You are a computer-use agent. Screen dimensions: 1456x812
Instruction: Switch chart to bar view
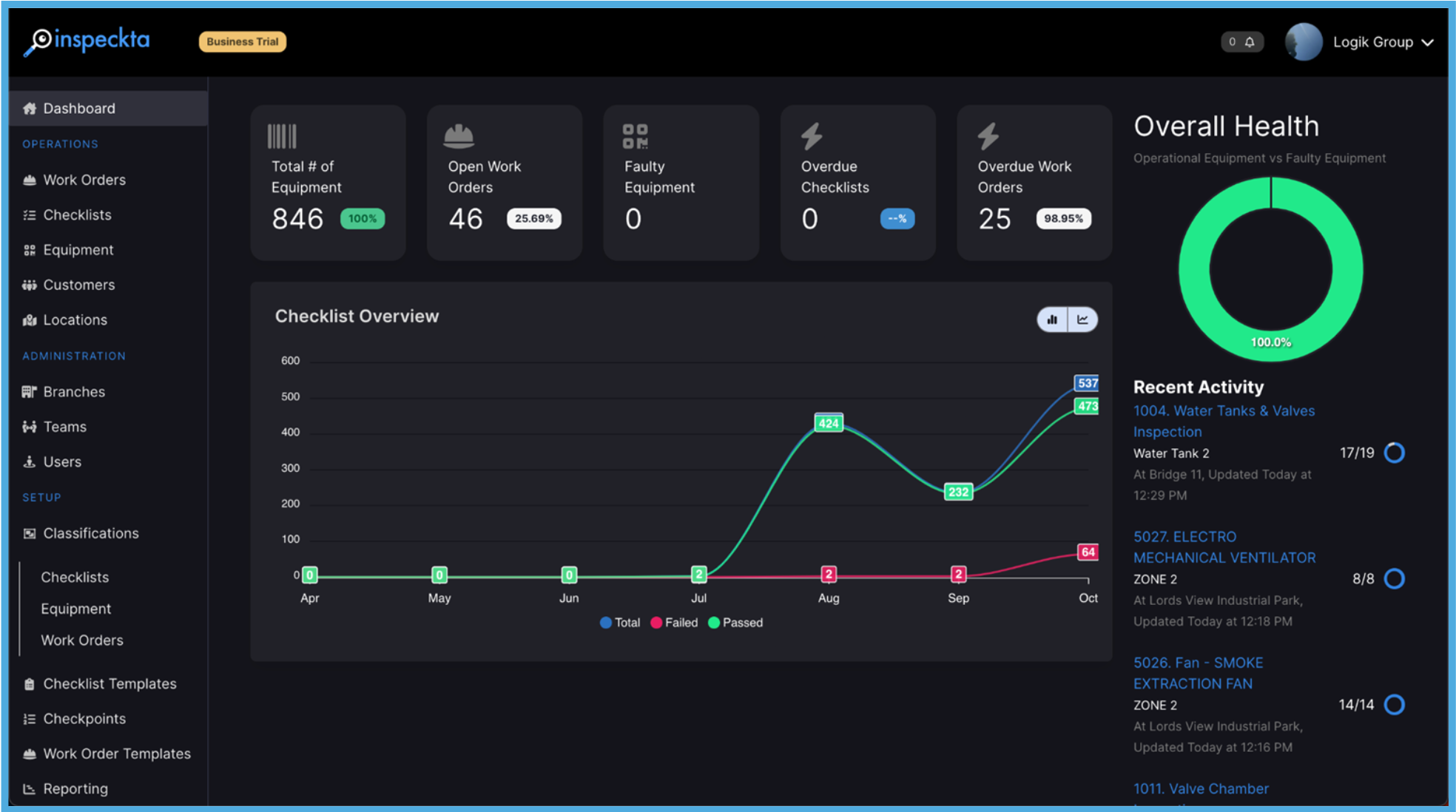pyautogui.click(x=1052, y=319)
